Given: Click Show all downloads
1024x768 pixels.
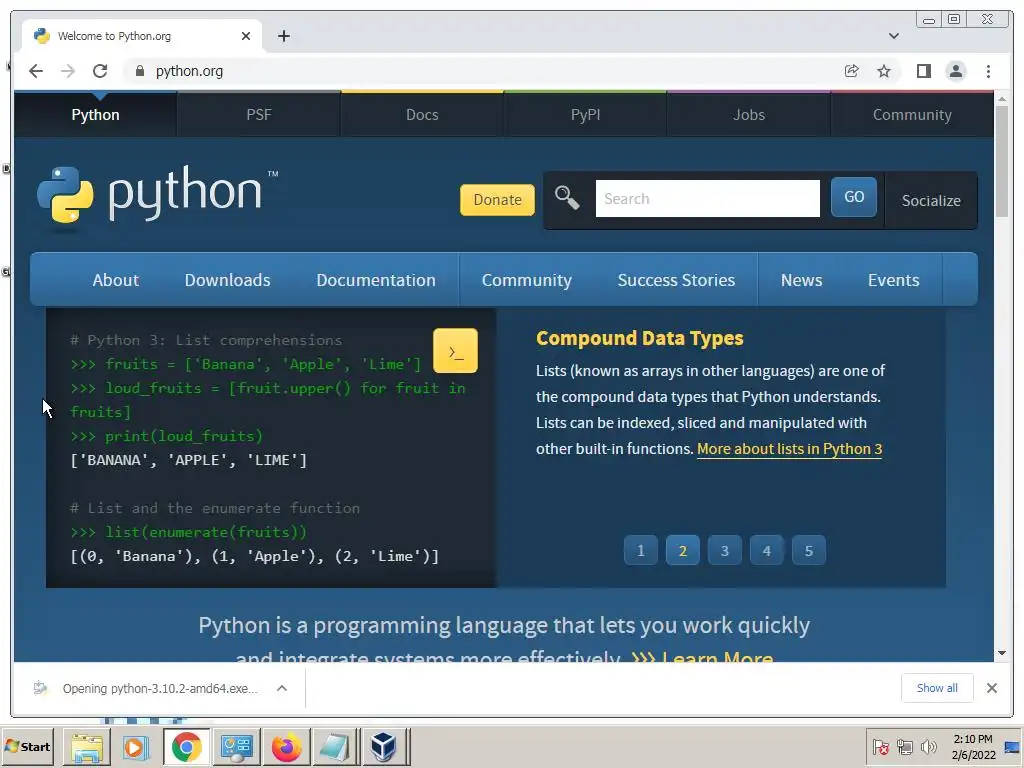Looking at the screenshot, I should click(937, 688).
